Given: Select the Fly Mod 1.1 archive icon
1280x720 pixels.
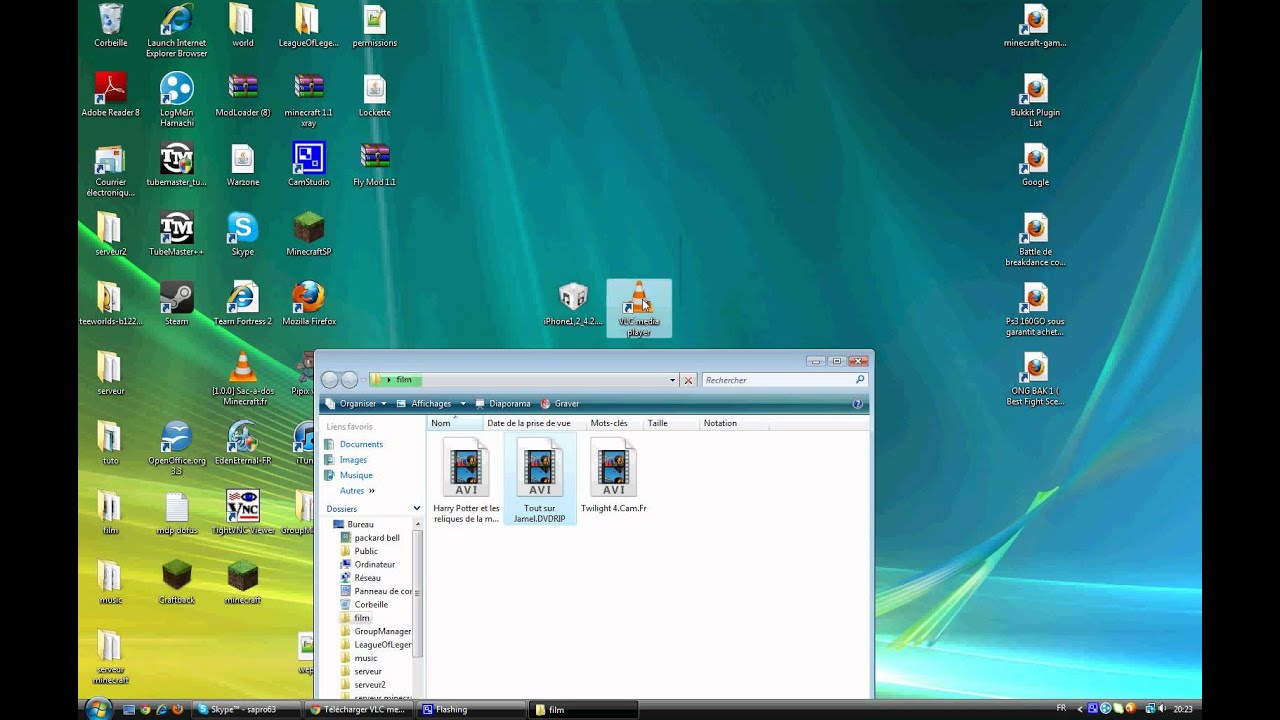Looking at the screenshot, I should coord(374,165).
